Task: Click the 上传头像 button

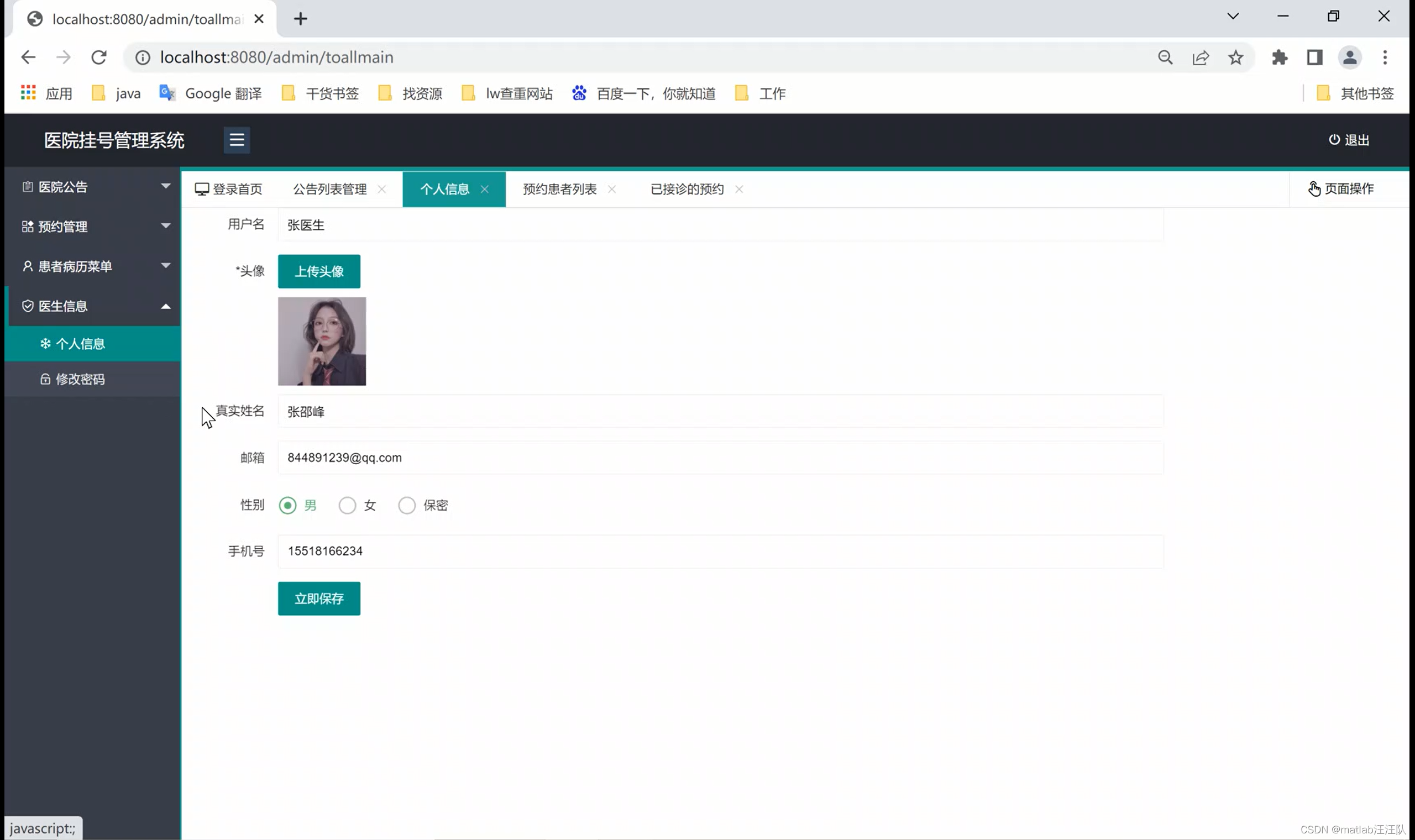Action: [319, 271]
